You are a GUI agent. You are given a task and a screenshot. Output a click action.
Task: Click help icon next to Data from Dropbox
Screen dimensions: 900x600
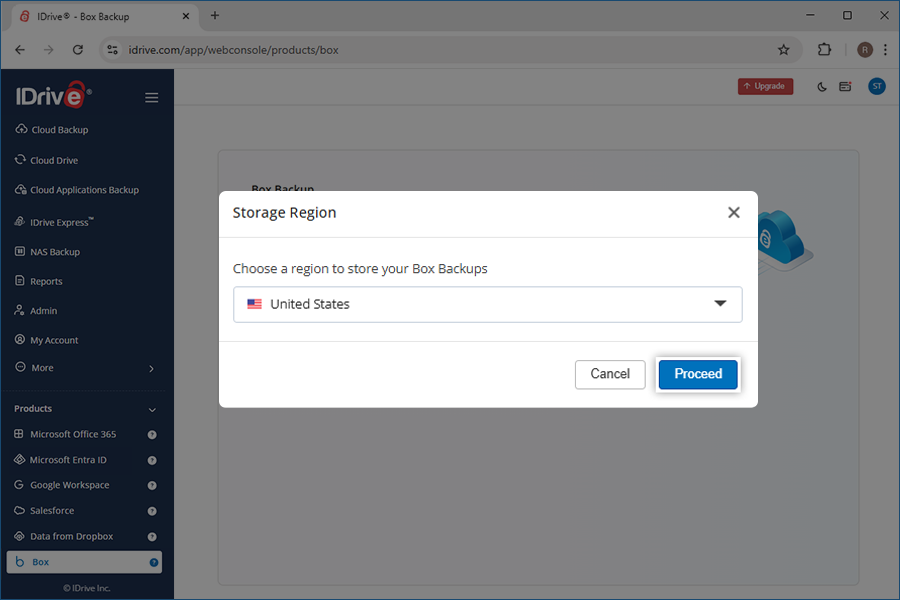coord(152,537)
